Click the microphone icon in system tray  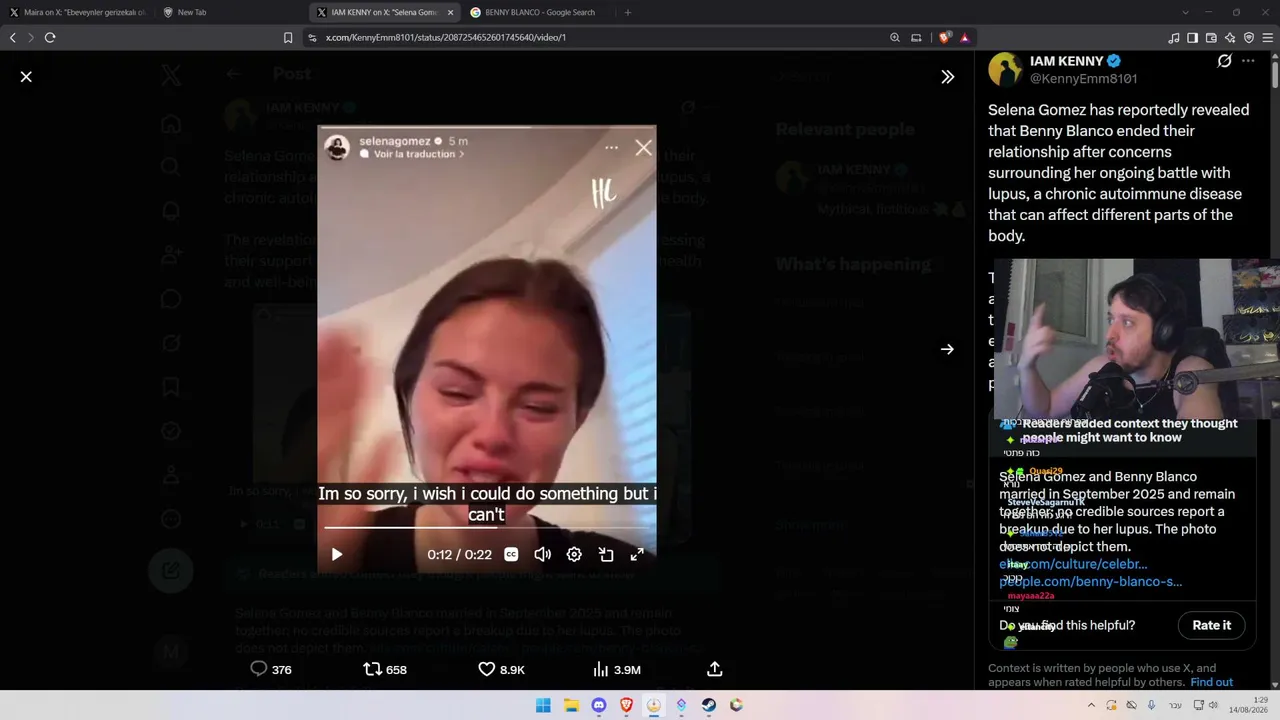click(x=1151, y=705)
